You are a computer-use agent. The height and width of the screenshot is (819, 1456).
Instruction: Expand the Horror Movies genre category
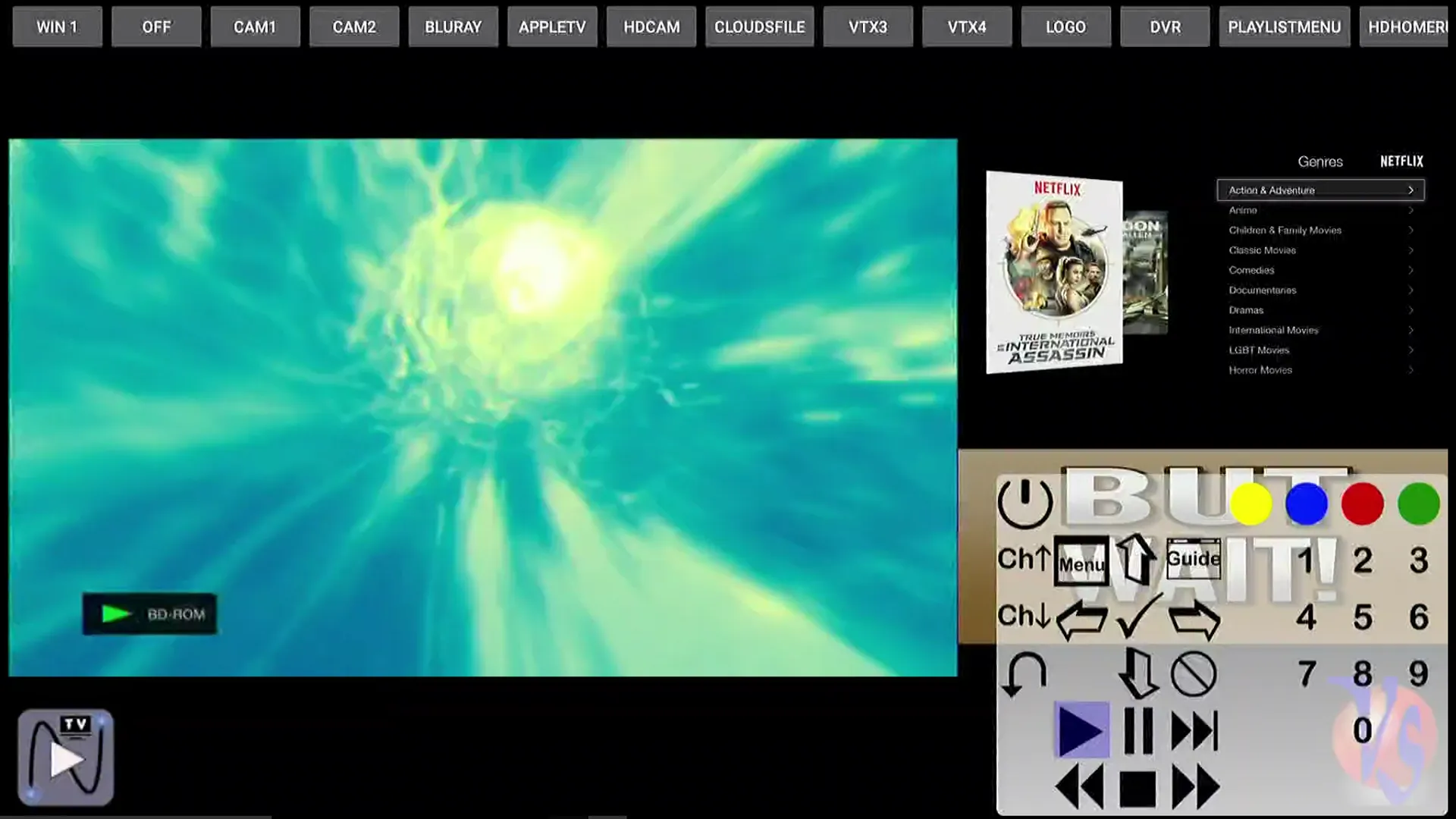tap(1318, 369)
